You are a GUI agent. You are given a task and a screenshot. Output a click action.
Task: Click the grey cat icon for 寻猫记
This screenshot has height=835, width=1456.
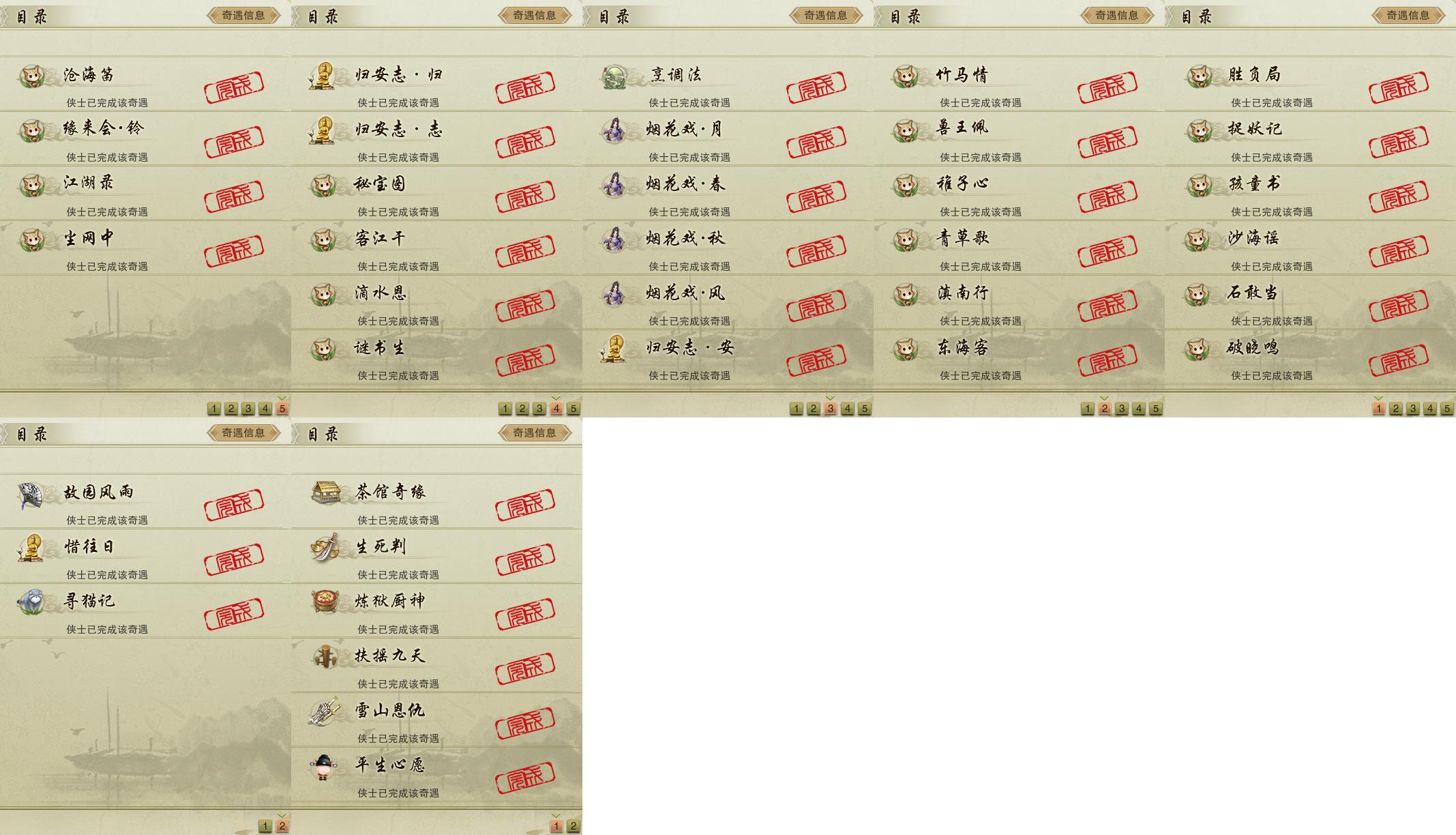(31, 602)
